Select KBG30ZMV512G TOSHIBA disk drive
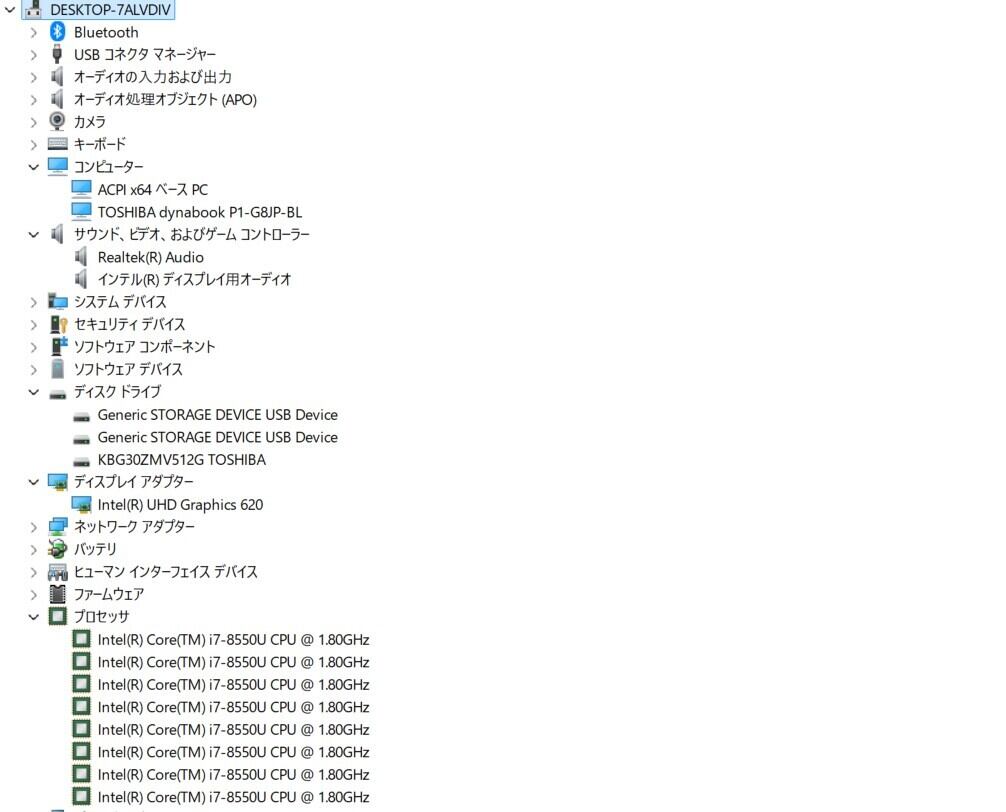Screen dimensions: 1006x812 tap(182, 460)
